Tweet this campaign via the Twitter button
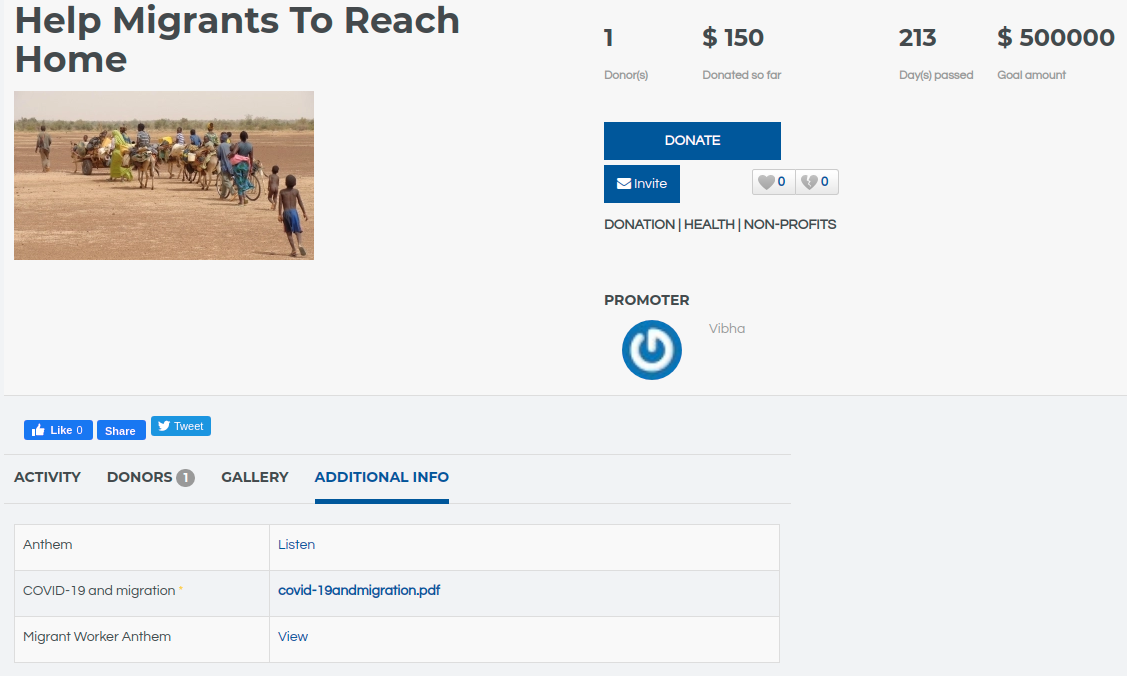 coord(181,426)
